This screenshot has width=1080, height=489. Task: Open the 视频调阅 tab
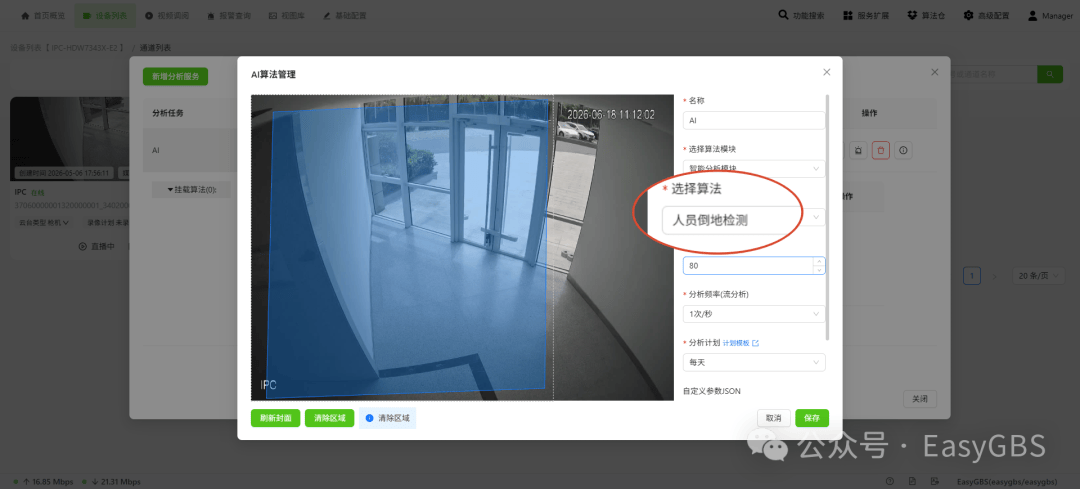[167, 15]
